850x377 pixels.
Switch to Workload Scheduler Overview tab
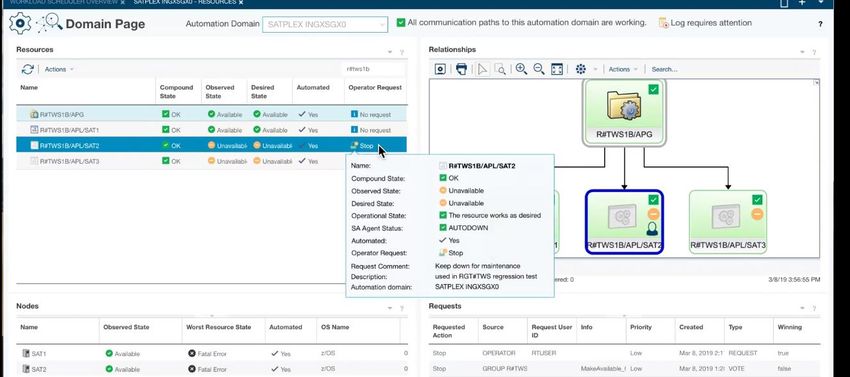click(64, 2)
